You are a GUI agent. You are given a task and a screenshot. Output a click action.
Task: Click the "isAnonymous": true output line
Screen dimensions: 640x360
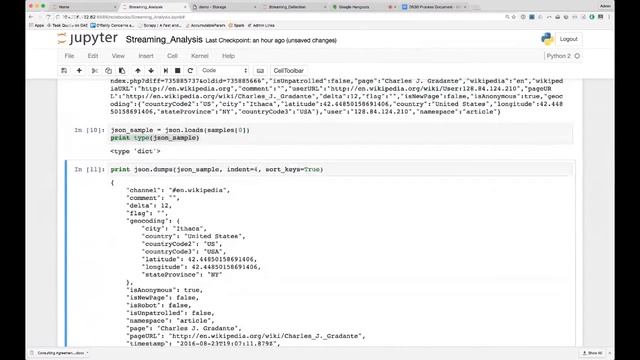(x=164, y=290)
